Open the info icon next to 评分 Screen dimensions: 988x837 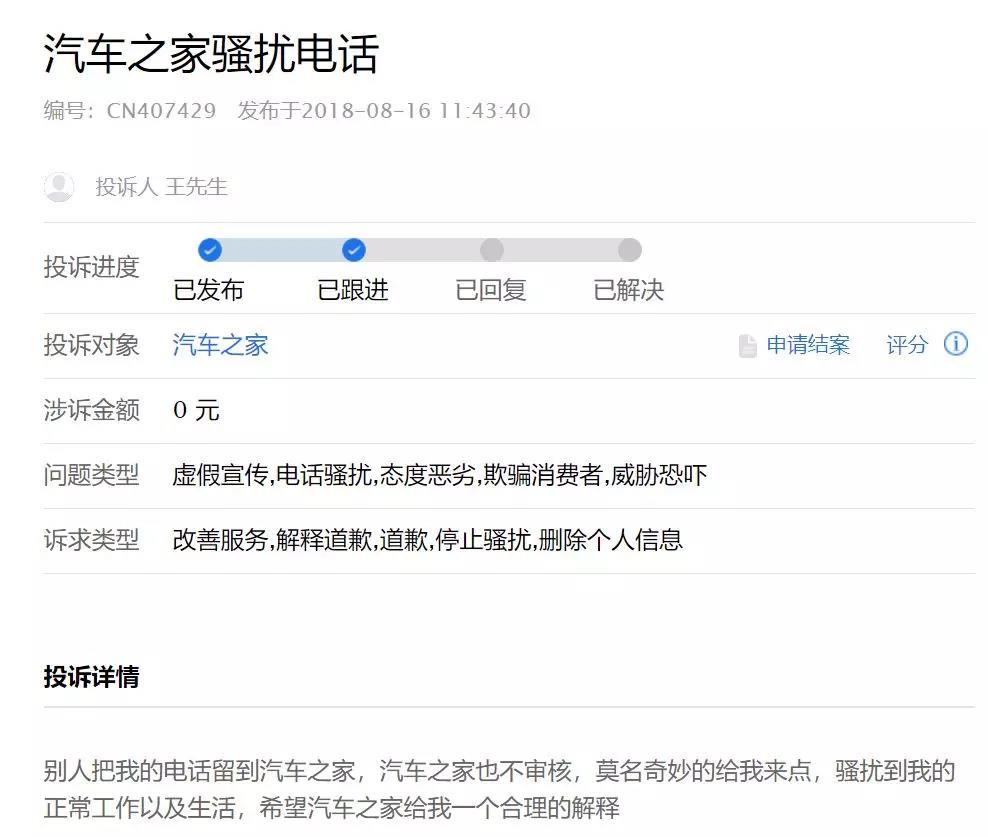[x=956, y=344]
